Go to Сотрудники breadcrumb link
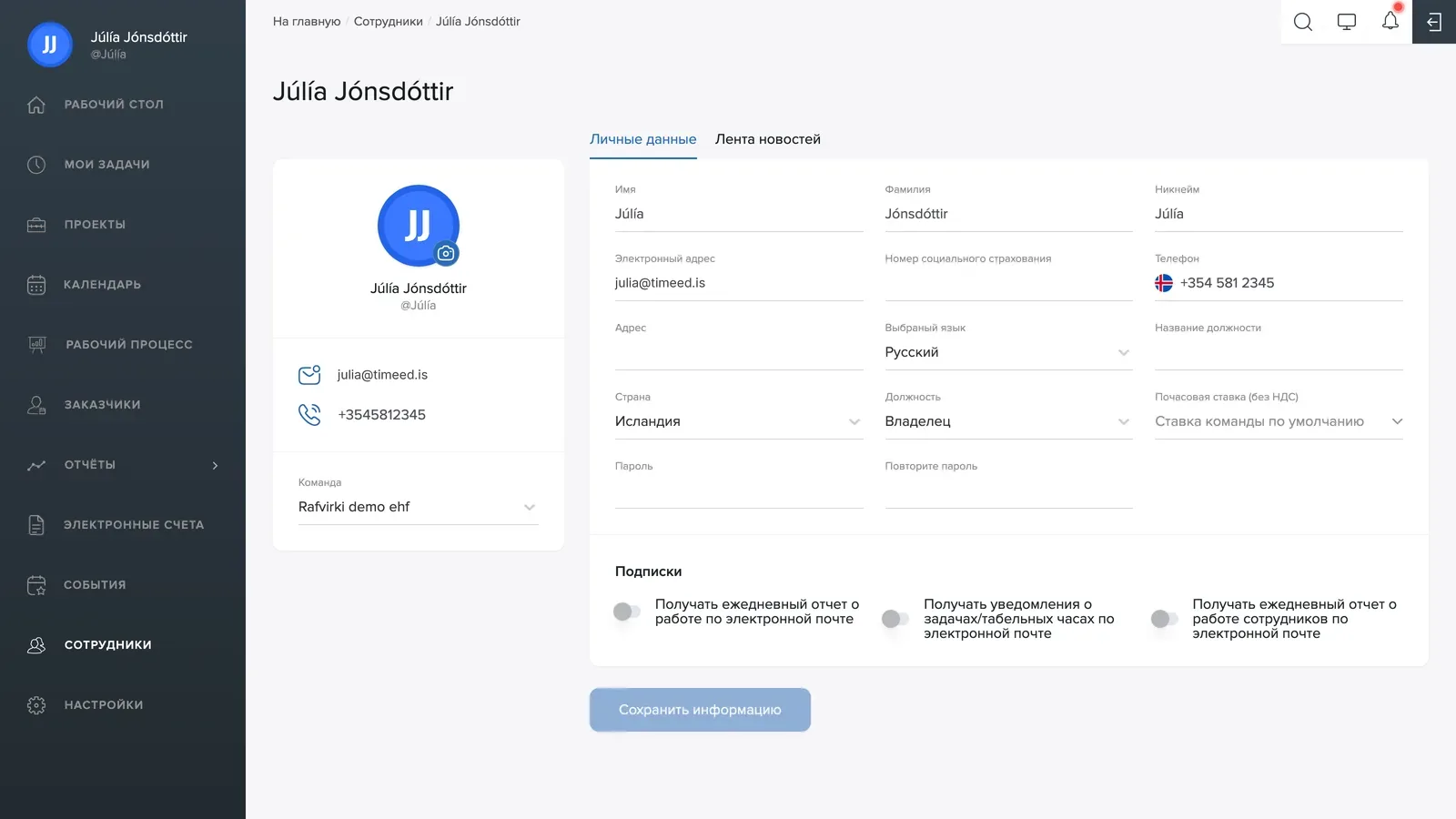Viewport: 1456px width, 819px height. (389, 21)
